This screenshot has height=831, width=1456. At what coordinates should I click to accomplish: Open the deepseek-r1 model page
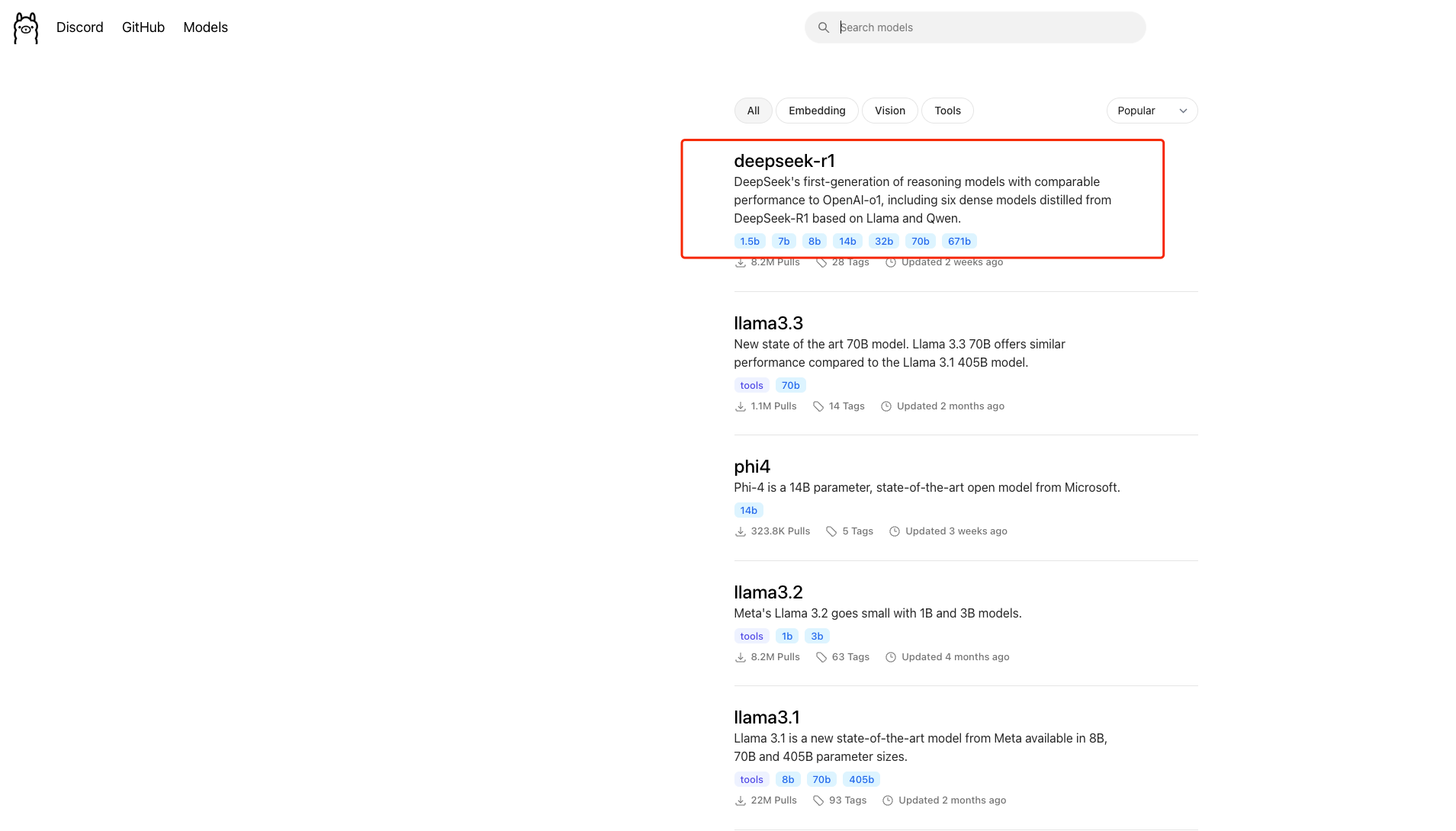tap(784, 161)
